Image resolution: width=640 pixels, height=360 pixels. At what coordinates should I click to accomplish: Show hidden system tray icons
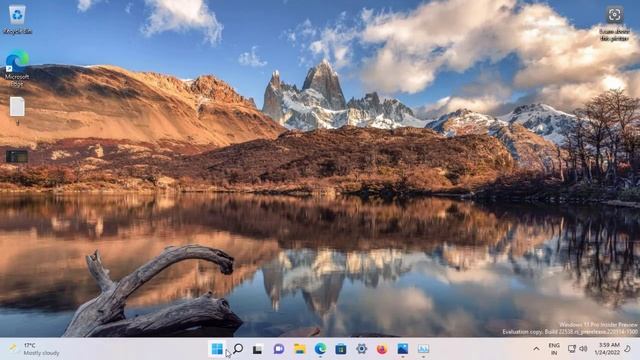pos(536,349)
